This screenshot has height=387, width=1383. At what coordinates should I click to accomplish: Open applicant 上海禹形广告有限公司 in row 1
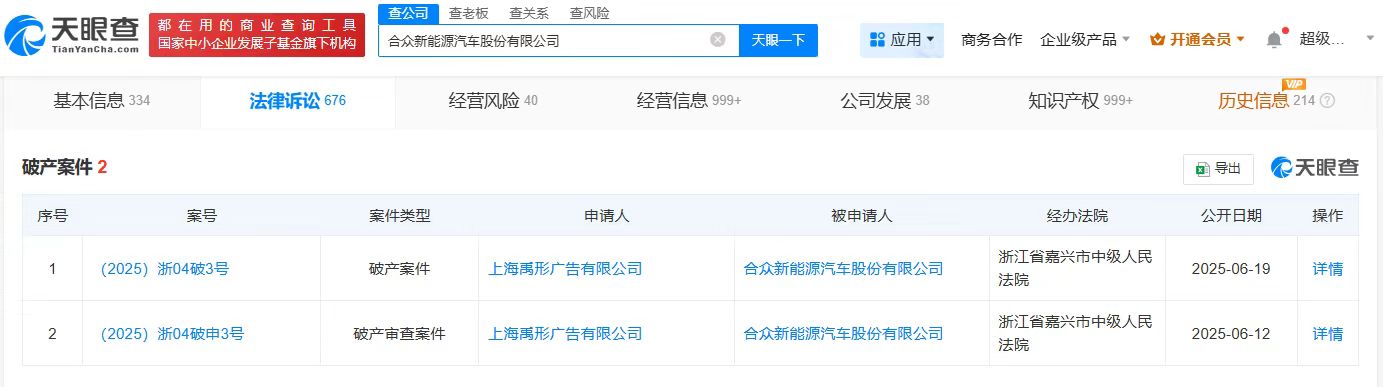[564, 268]
